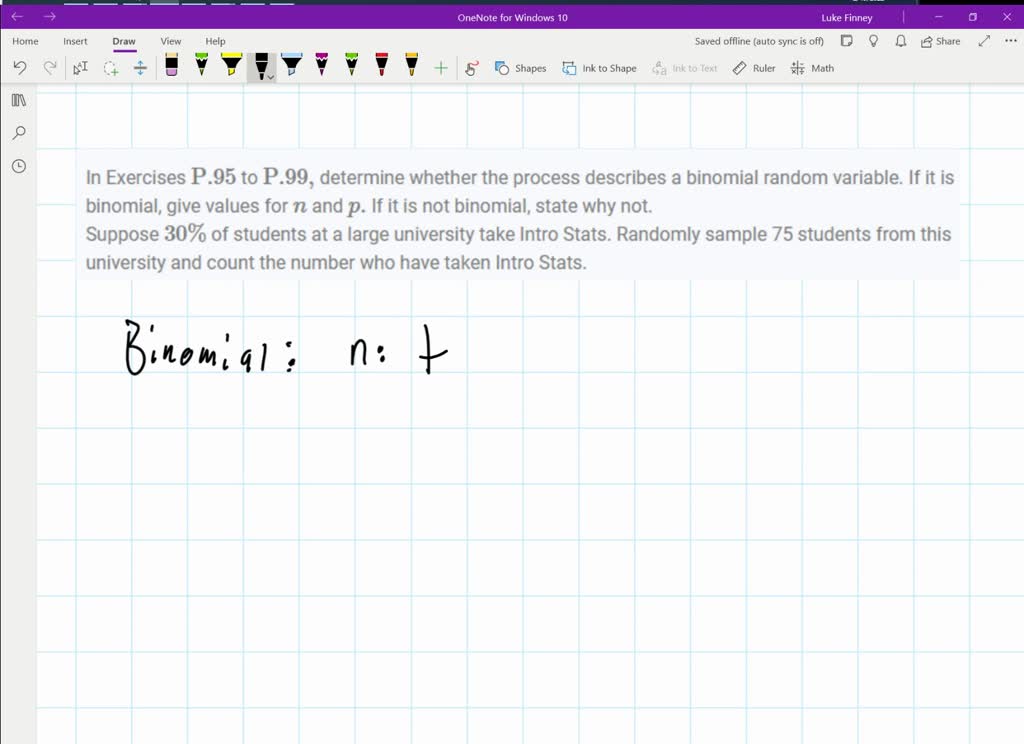Select the lime green pencil
Viewport: 1024px width, 744px height.
tap(351, 65)
